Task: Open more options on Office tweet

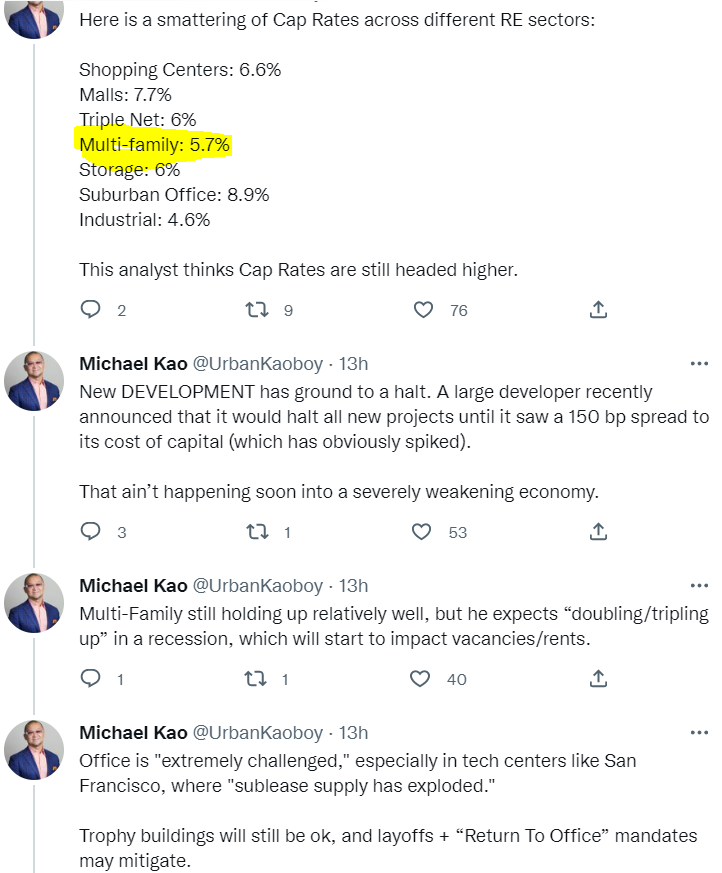Action: coord(699,733)
